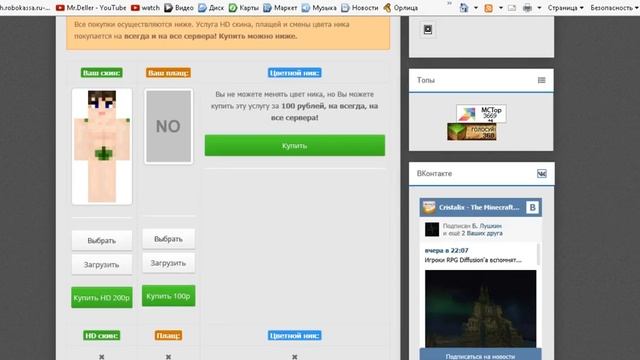Screen dimensions: 640x360
Task: Open the robokassa.ru bookmark
Action: [24, 7]
